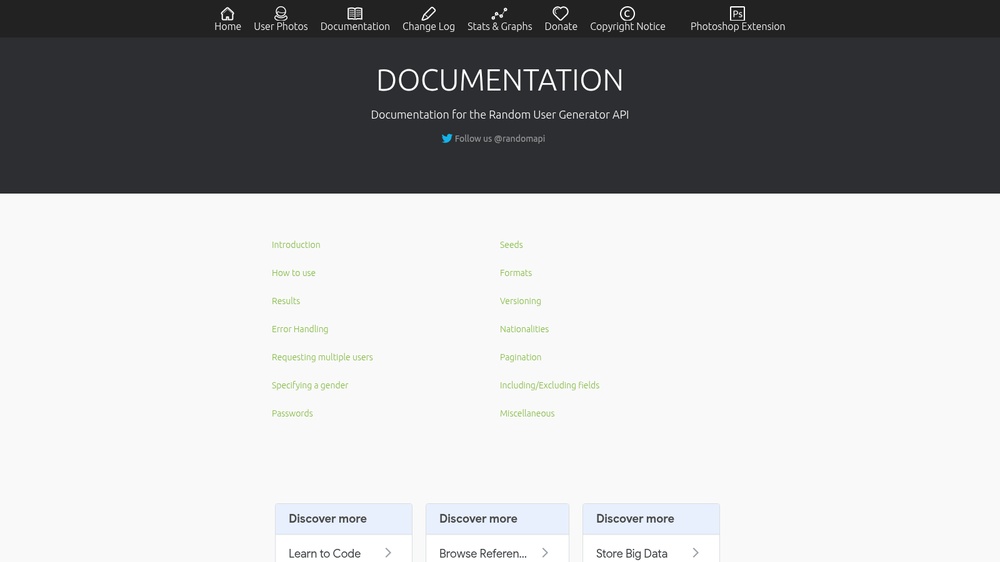Jump to the Pagination section

click(x=520, y=357)
